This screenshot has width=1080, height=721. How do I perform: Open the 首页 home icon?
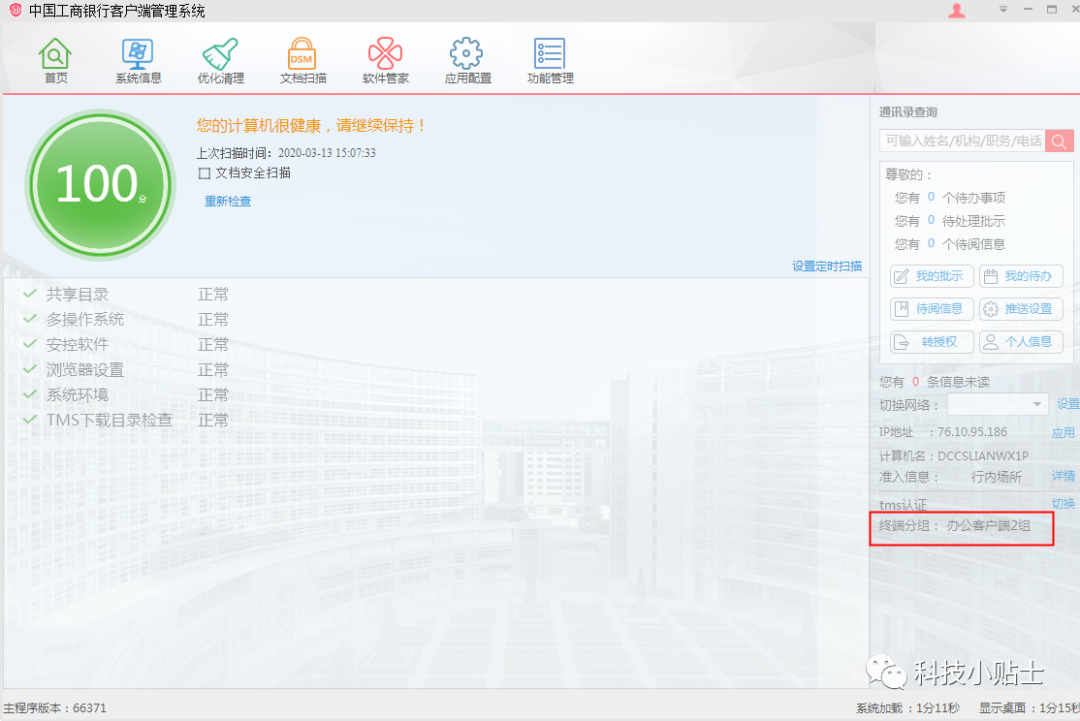click(56, 59)
